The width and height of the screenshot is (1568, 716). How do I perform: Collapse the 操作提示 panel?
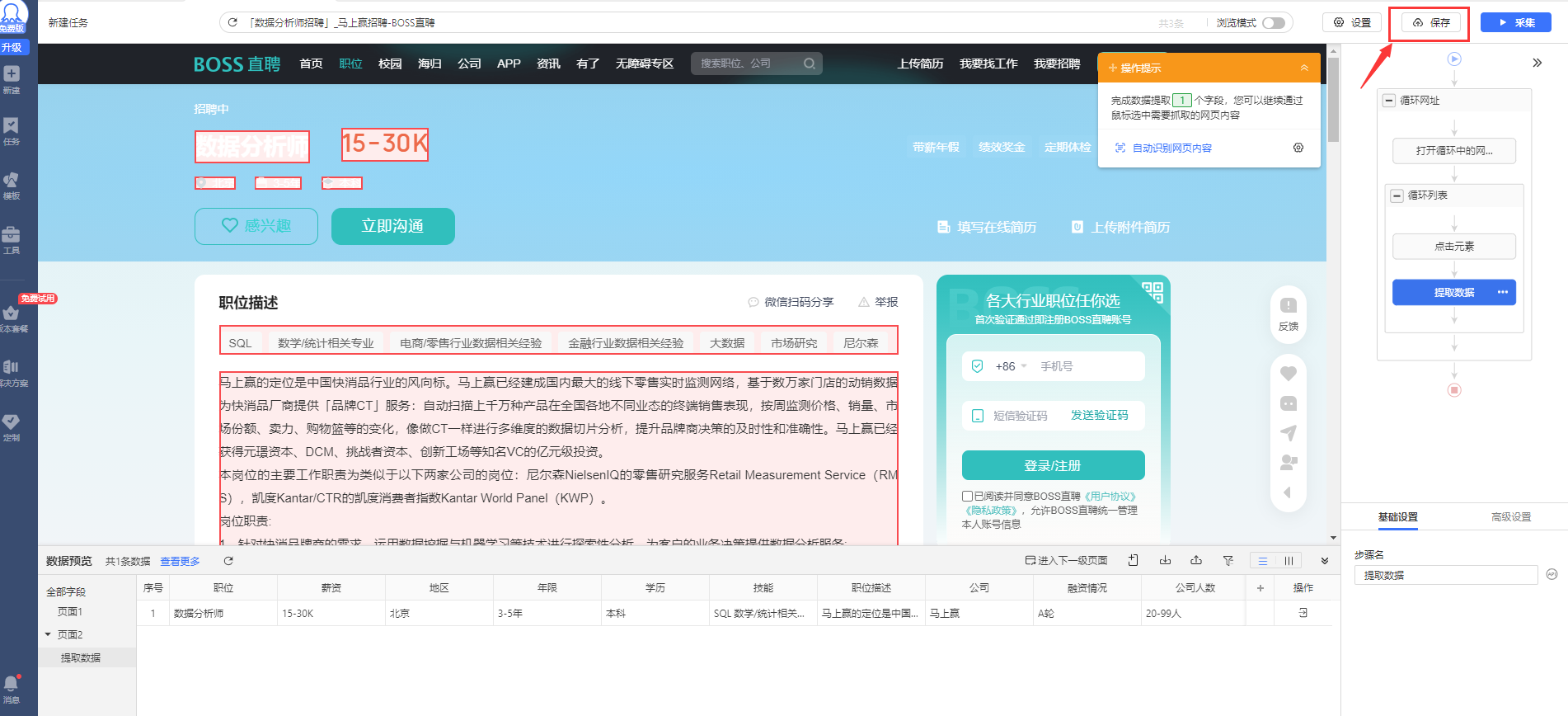click(1304, 68)
